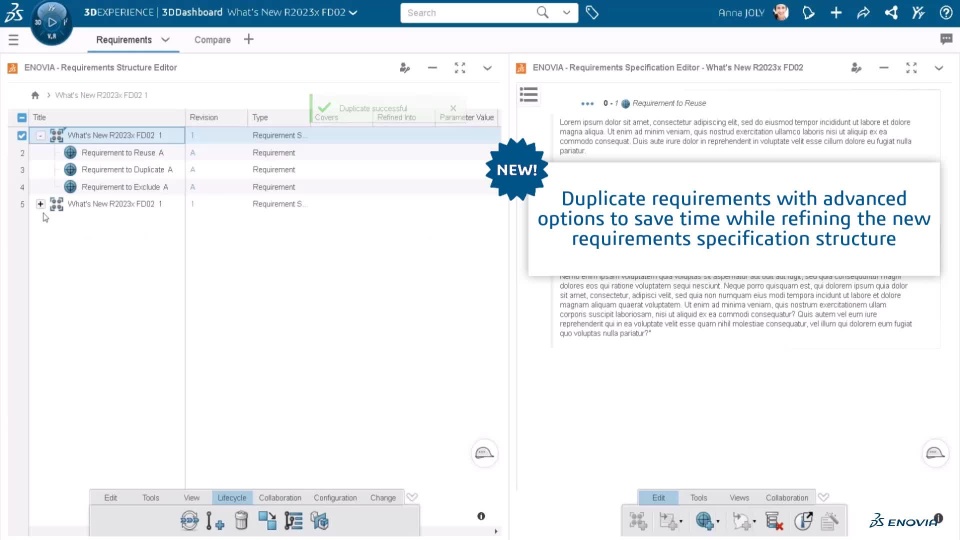Collapse the first What's New R2023x FD02 node

[x=40, y=135]
